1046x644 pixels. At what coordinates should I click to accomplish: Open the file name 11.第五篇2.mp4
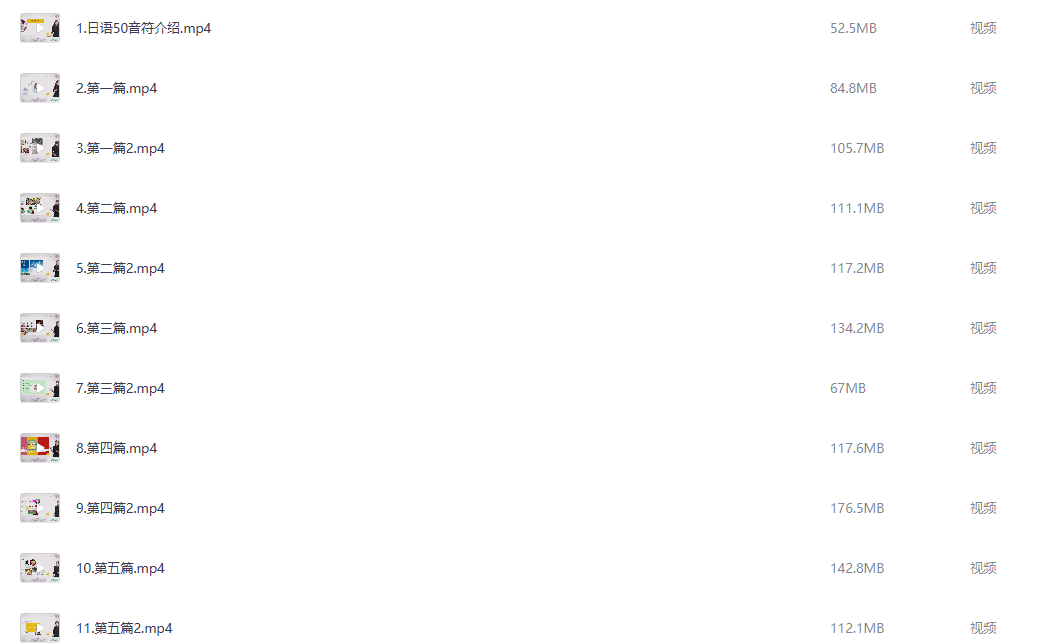tap(124, 629)
